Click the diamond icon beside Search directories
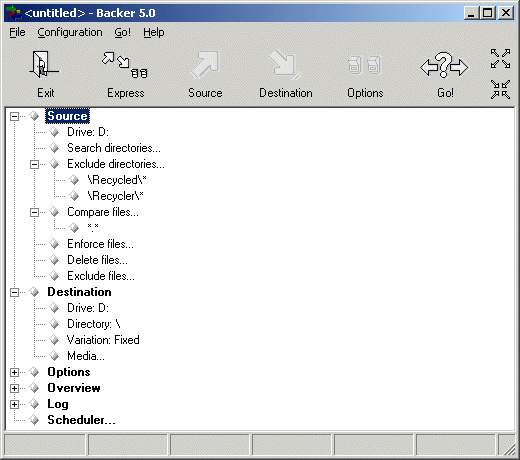 coord(54,148)
